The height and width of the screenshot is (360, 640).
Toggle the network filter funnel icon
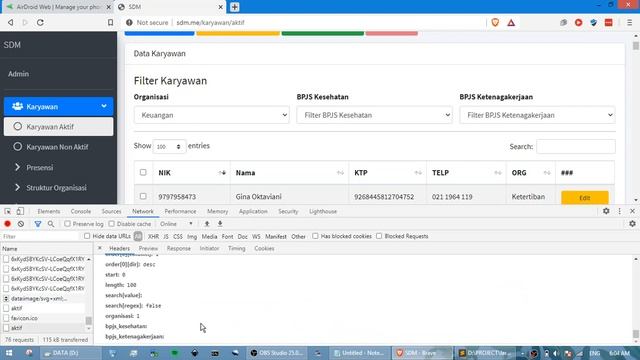point(38,224)
